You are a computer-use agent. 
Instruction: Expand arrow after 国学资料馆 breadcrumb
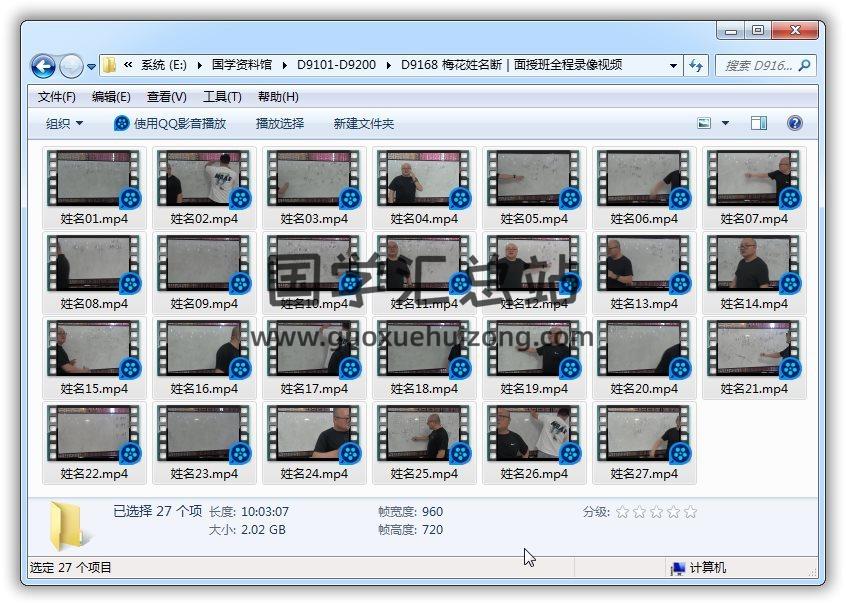click(x=284, y=65)
